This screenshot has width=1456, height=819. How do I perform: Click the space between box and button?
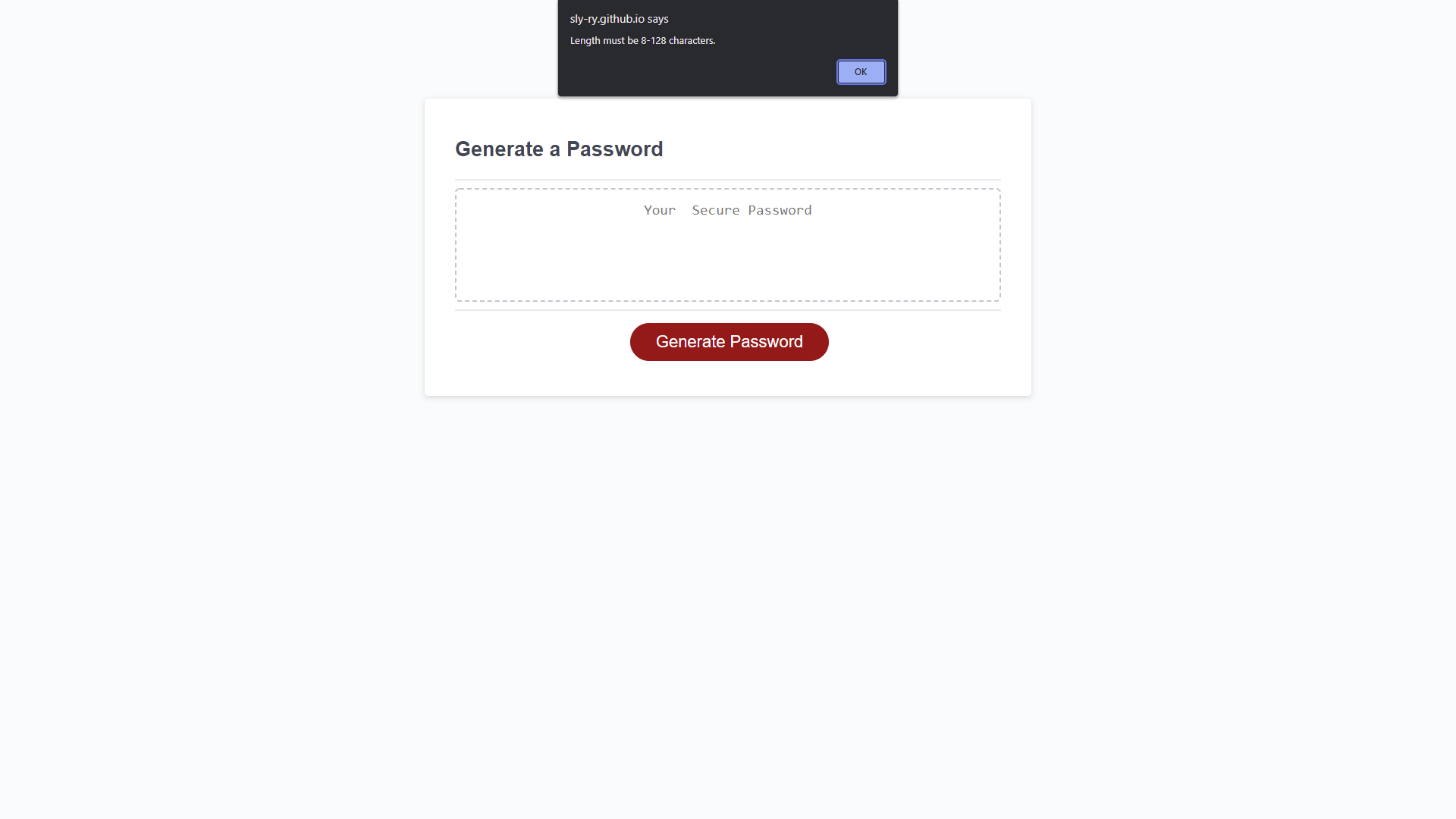coord(727,315)
